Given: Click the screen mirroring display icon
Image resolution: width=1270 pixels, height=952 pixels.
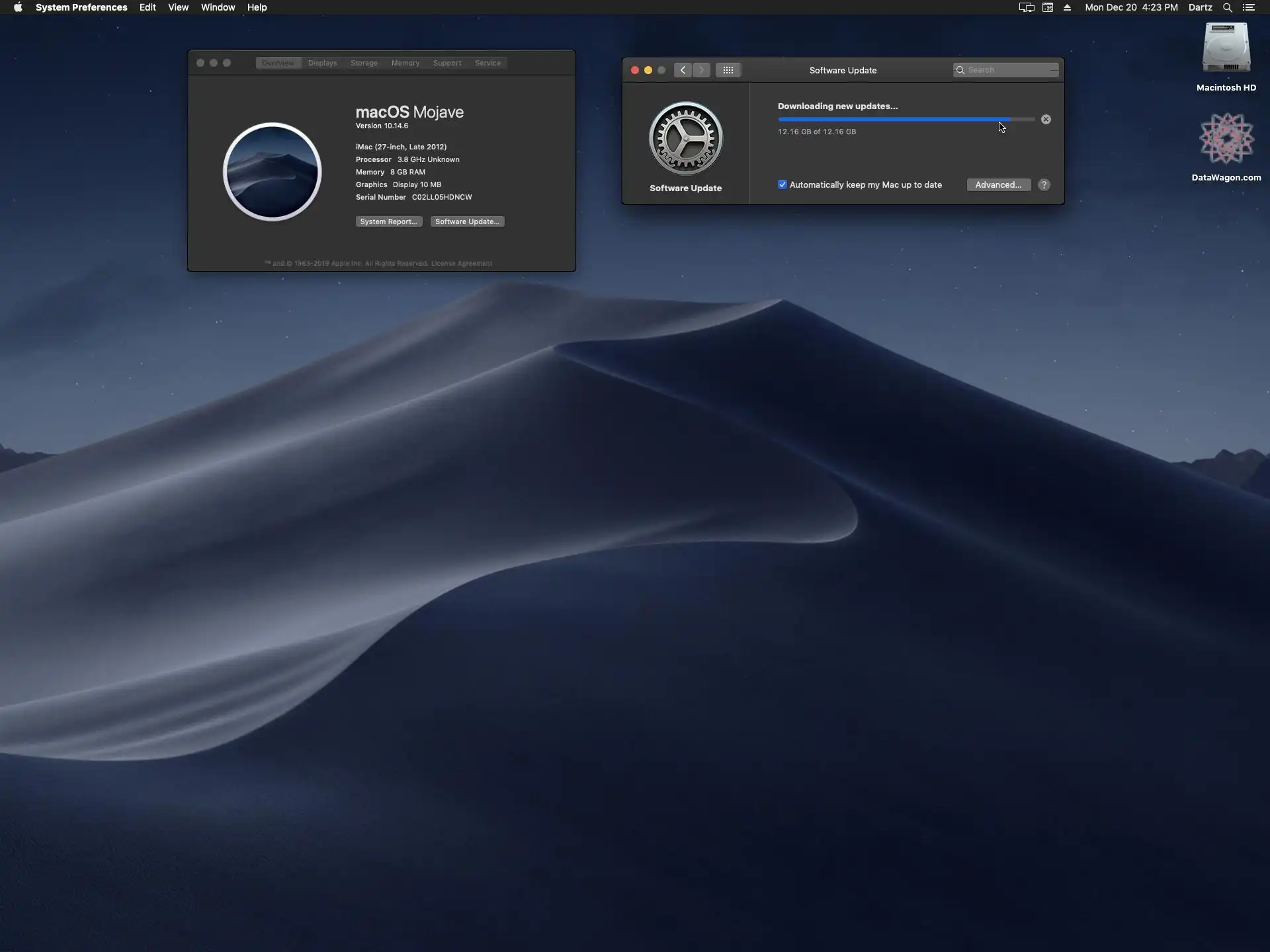Looking at the screenshot, I should pos(1026,7).
